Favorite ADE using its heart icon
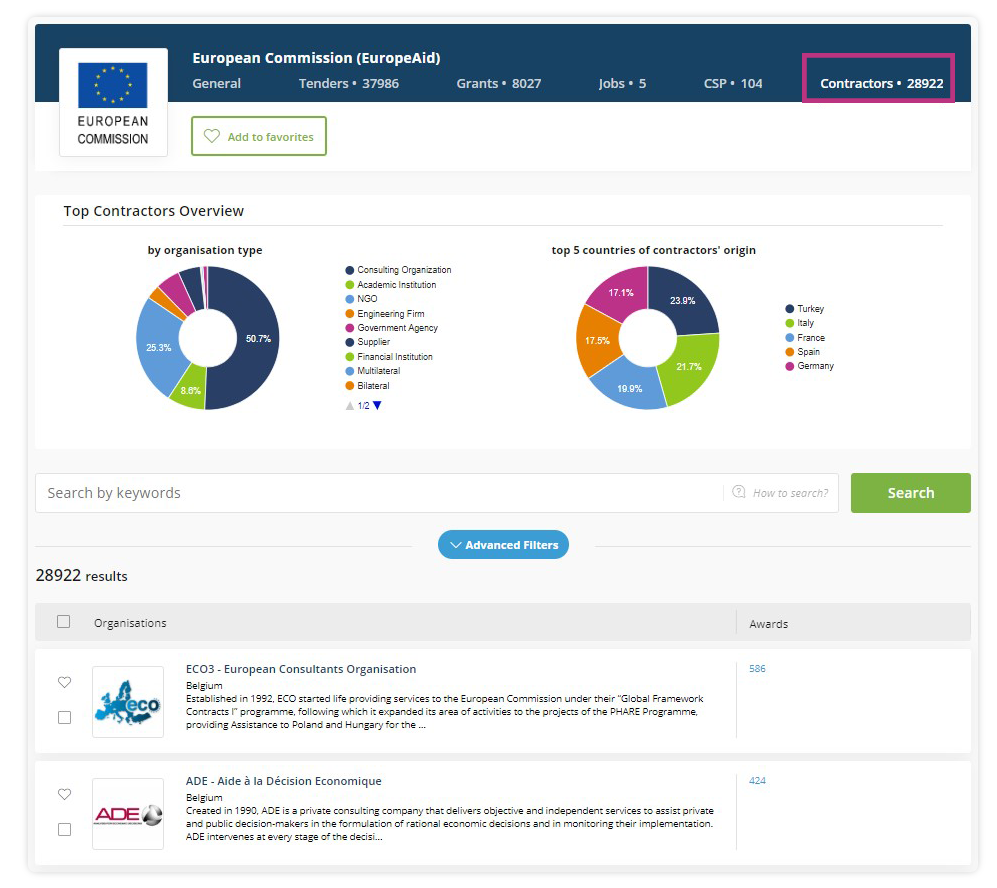The width and height of the screenshot is (997, 888). point(64,794)
